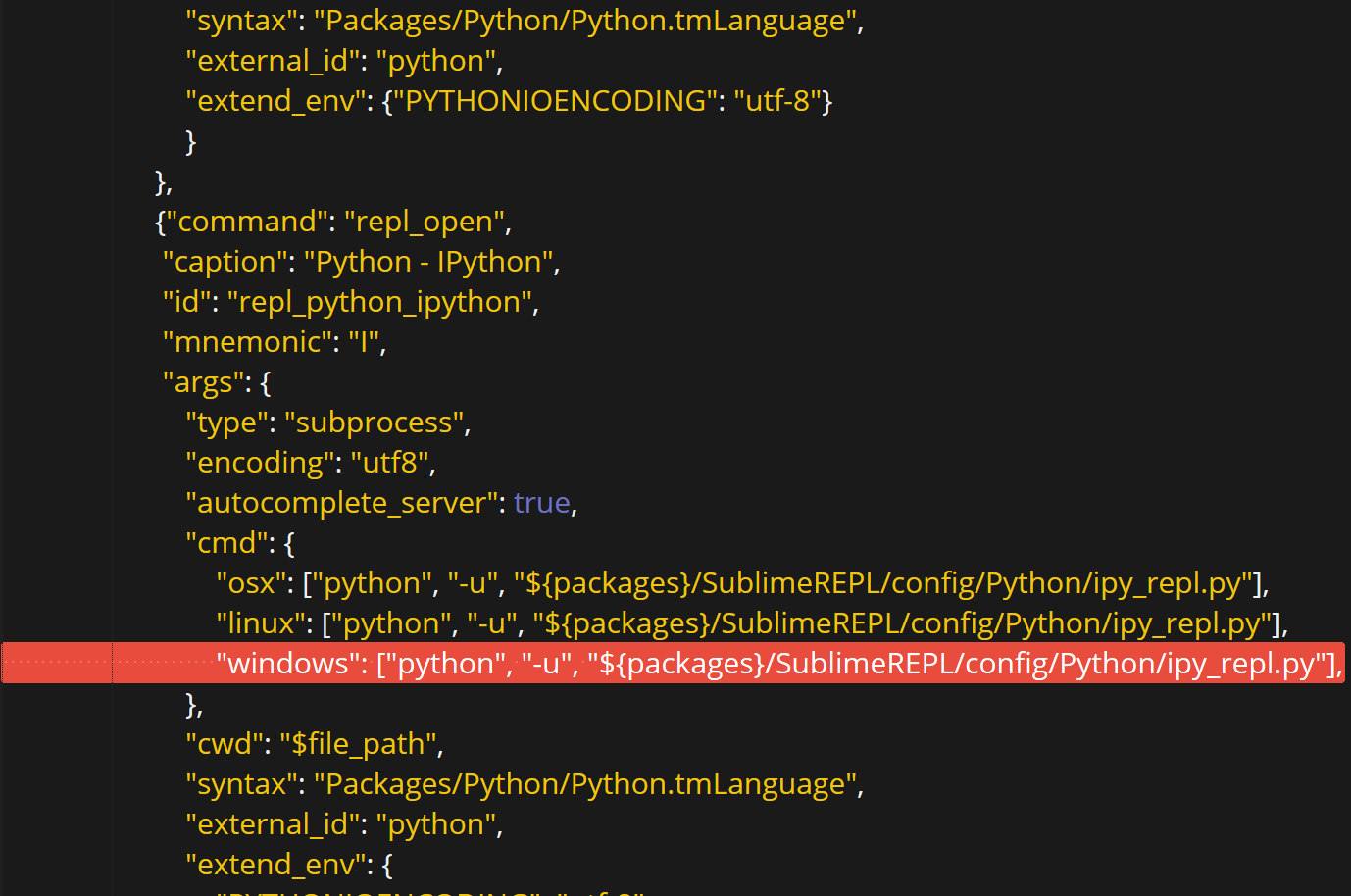Click the "utf8" encoding value
Image resolution: width=1351 pixels, height=896 pixels.
(390, 462)
